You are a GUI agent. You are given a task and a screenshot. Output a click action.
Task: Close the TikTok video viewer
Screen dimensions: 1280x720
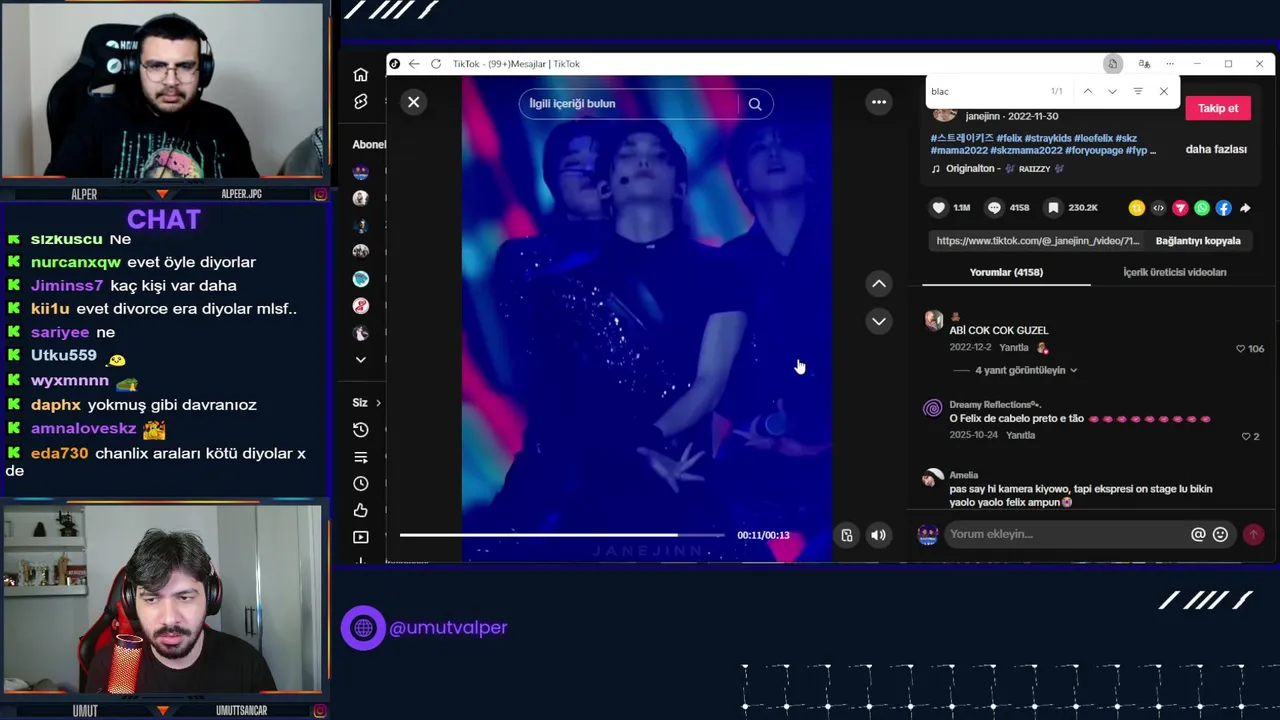(x=413, y=102)
